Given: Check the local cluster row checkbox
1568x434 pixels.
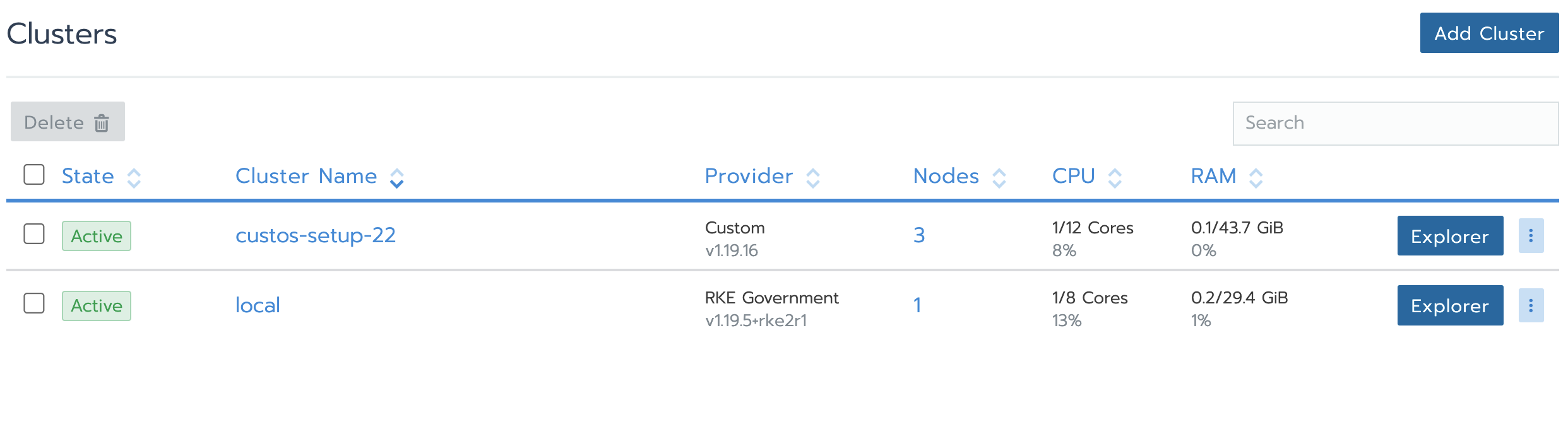Looking at the screenshot, I should (34, 303).
